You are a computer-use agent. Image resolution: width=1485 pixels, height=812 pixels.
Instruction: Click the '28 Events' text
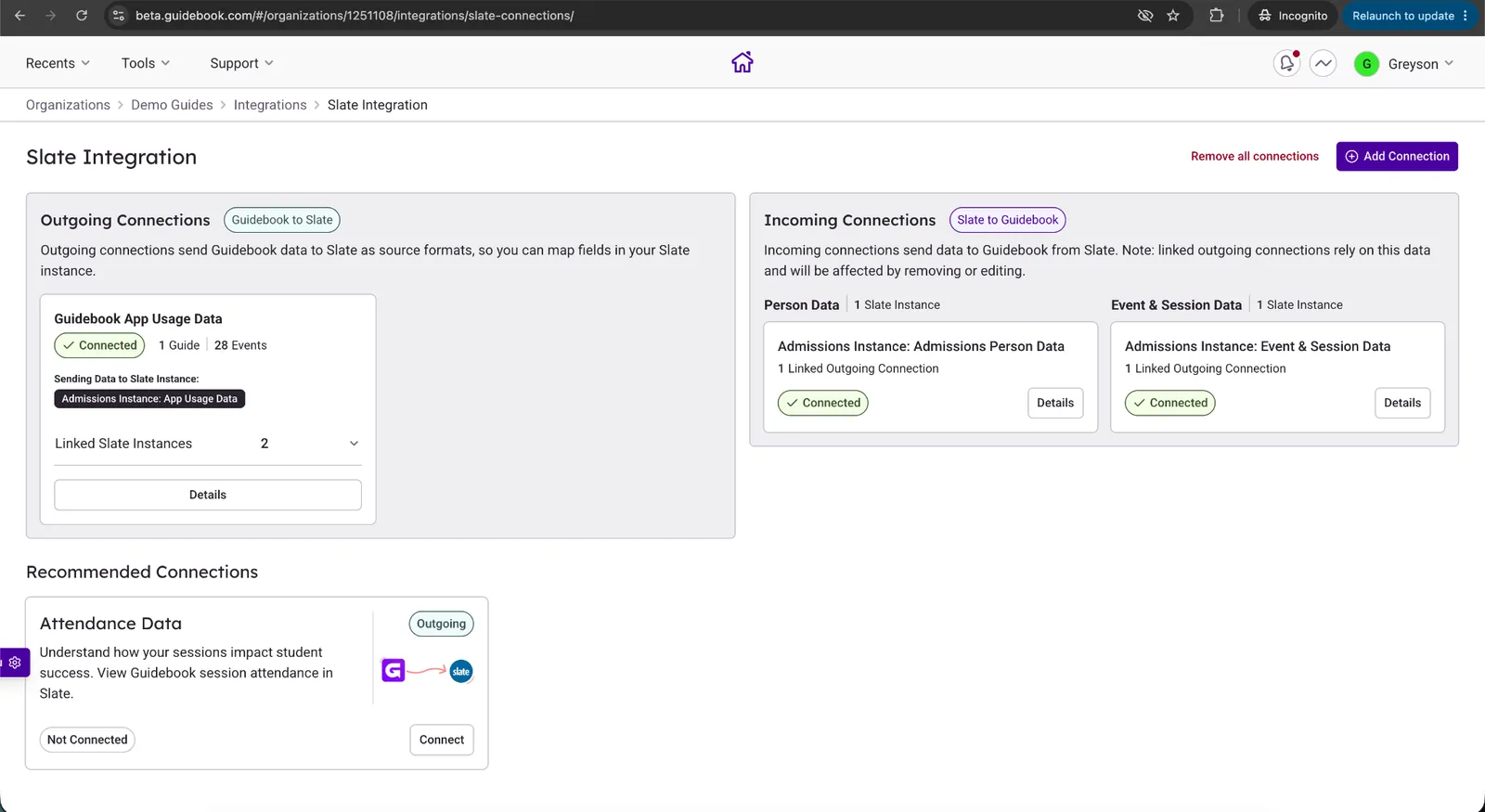(x=240, y=345)
